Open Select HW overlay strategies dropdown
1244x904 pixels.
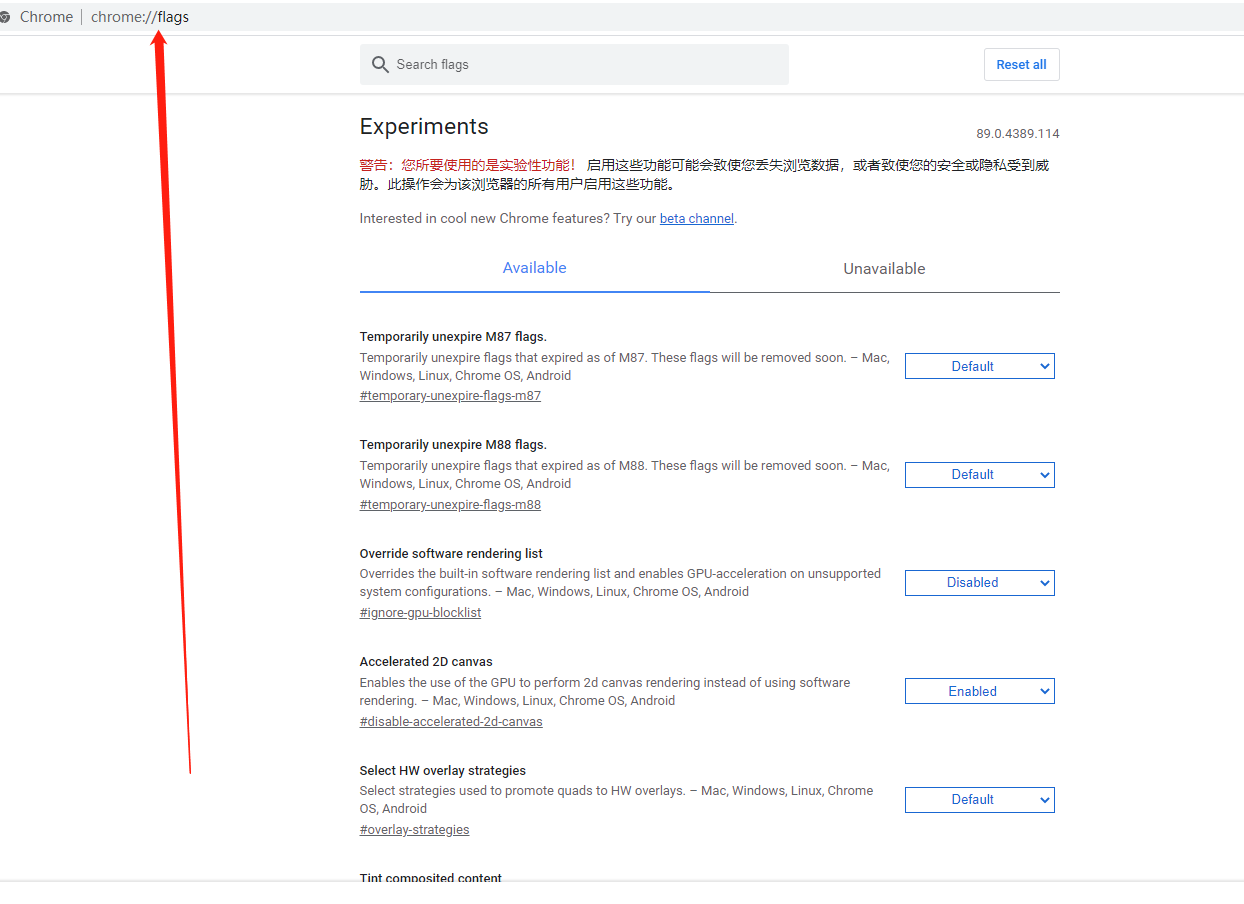click(980, 799)
